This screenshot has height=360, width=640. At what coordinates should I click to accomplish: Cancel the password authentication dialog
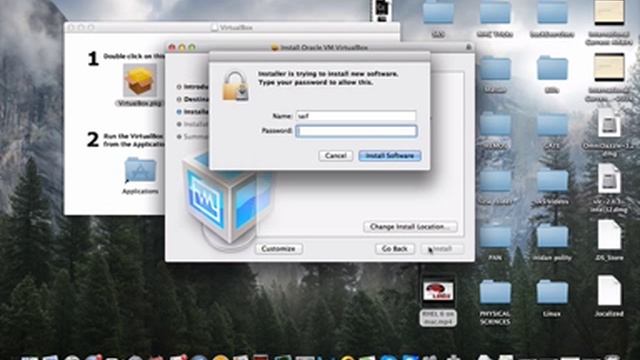tap(336, 156)
